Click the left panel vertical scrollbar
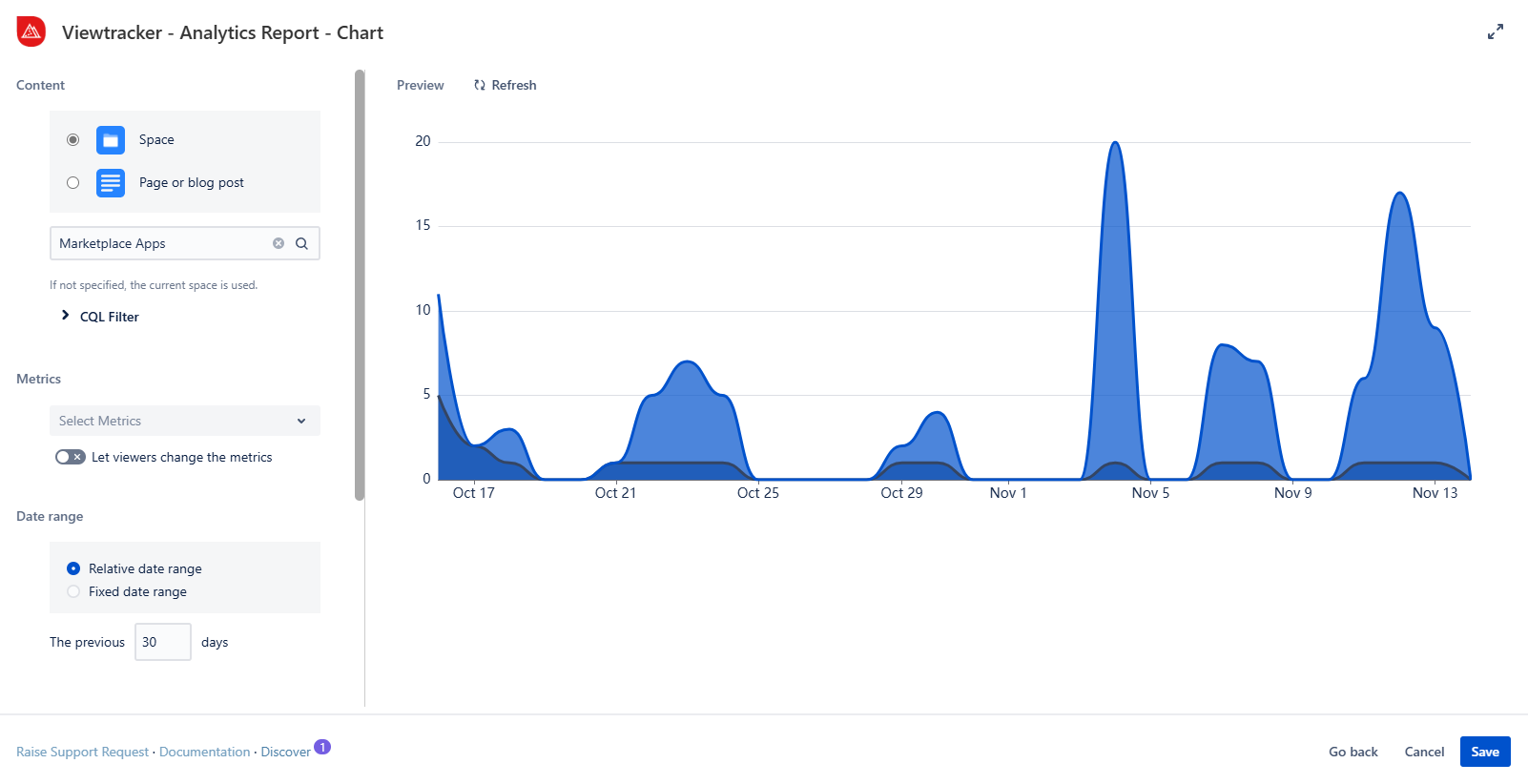 pyautogui.click(x=360, y=286)
